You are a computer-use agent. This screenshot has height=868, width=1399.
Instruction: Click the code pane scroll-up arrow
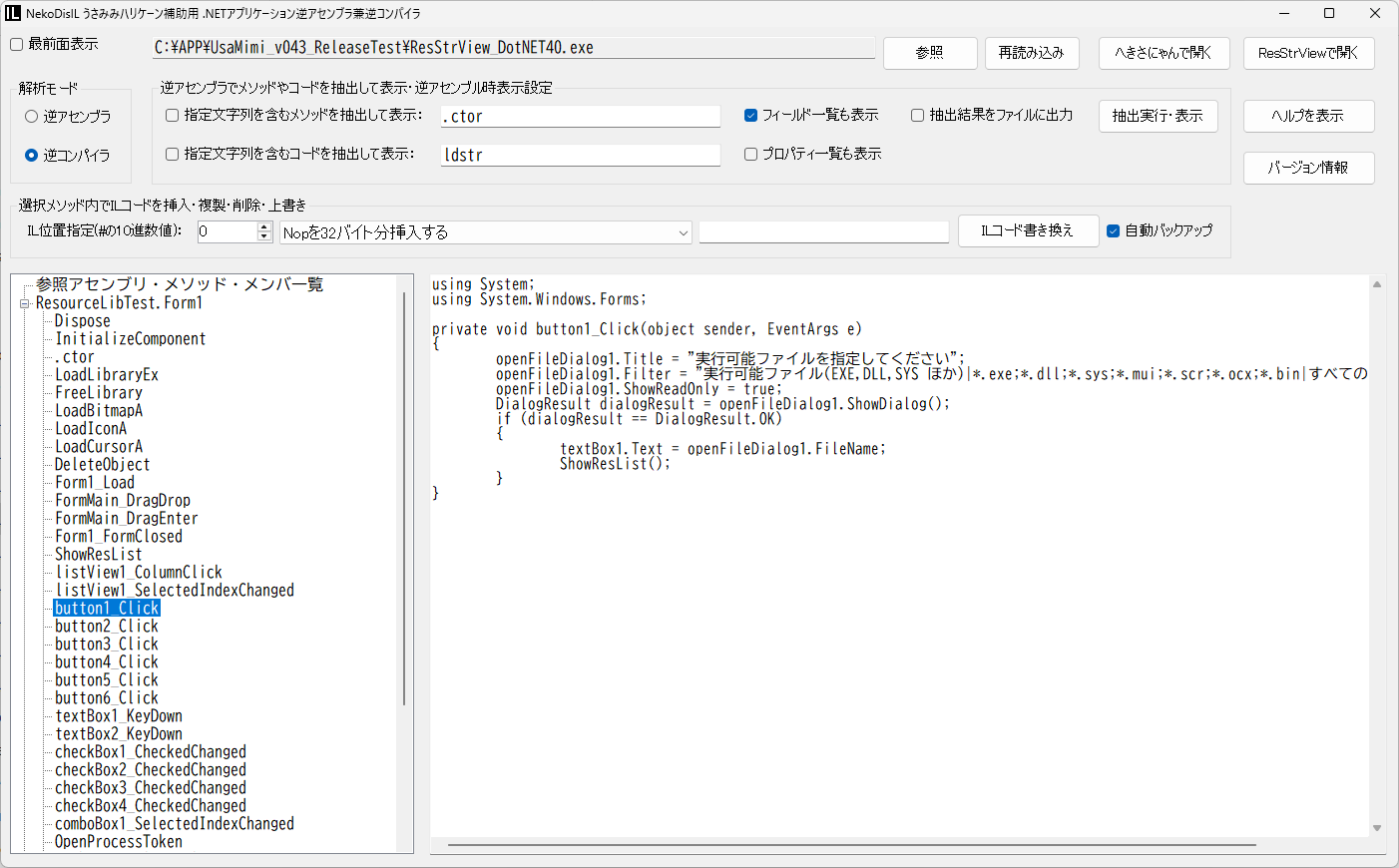[1377, 284]
